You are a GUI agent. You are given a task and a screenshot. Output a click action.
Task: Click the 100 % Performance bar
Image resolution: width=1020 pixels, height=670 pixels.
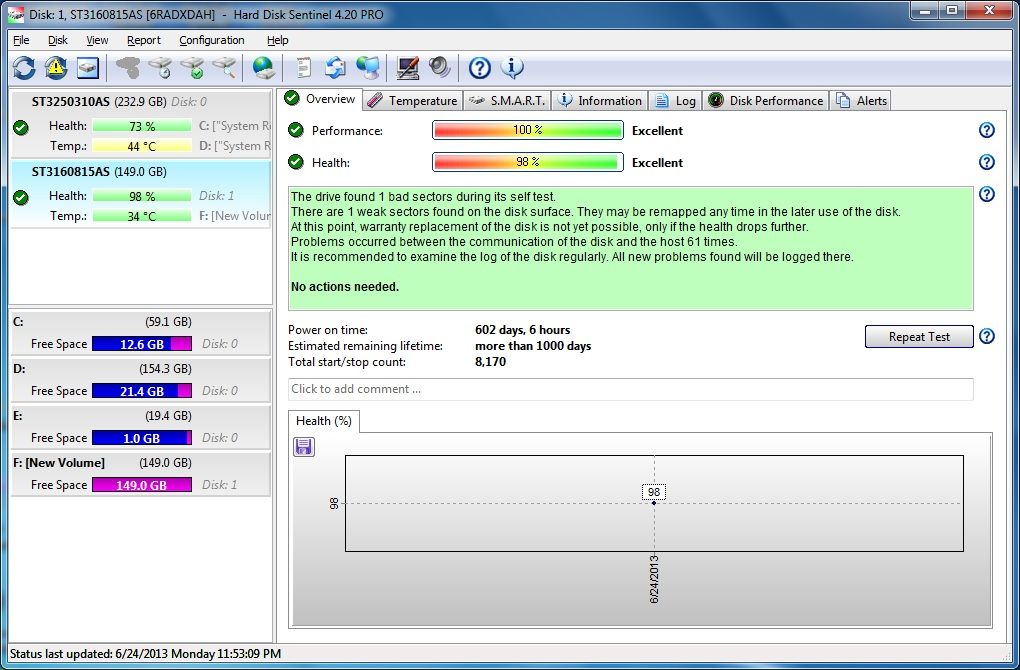(x=528, y=130)
